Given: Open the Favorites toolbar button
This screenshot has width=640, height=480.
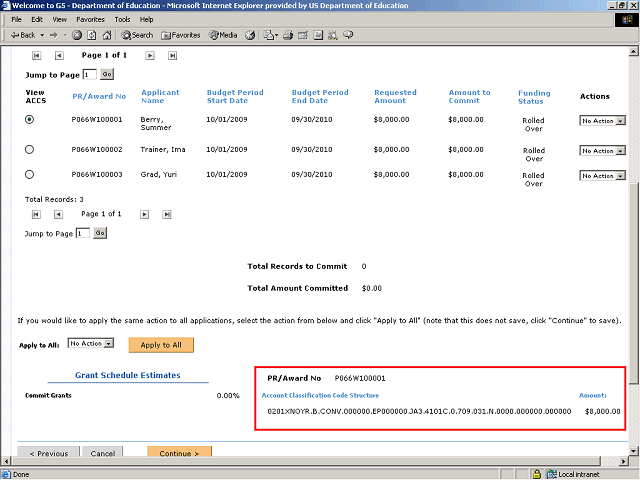Looking at the screenshot, I should (180, 34).
